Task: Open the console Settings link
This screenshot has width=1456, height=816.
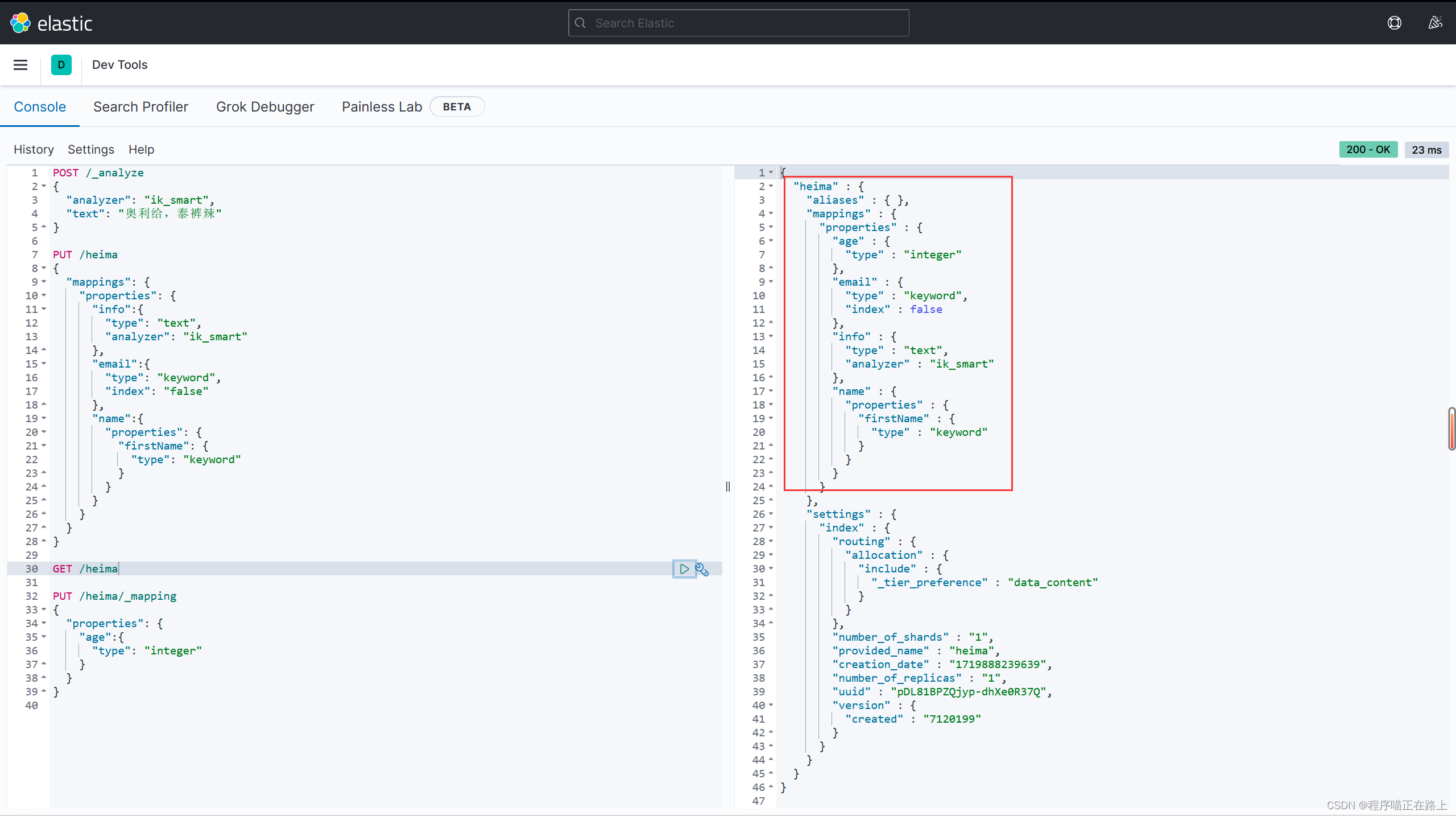Action: pos(91,150)
